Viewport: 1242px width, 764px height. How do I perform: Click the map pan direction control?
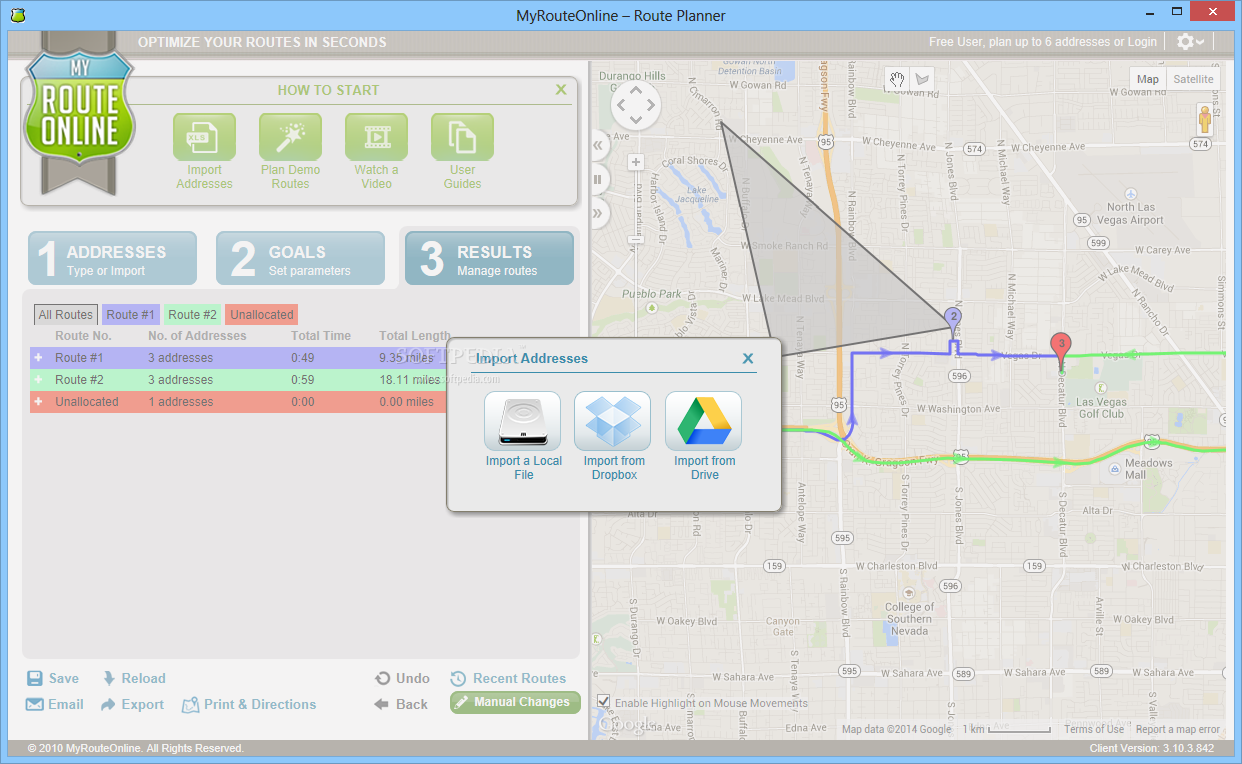(636, 104)
